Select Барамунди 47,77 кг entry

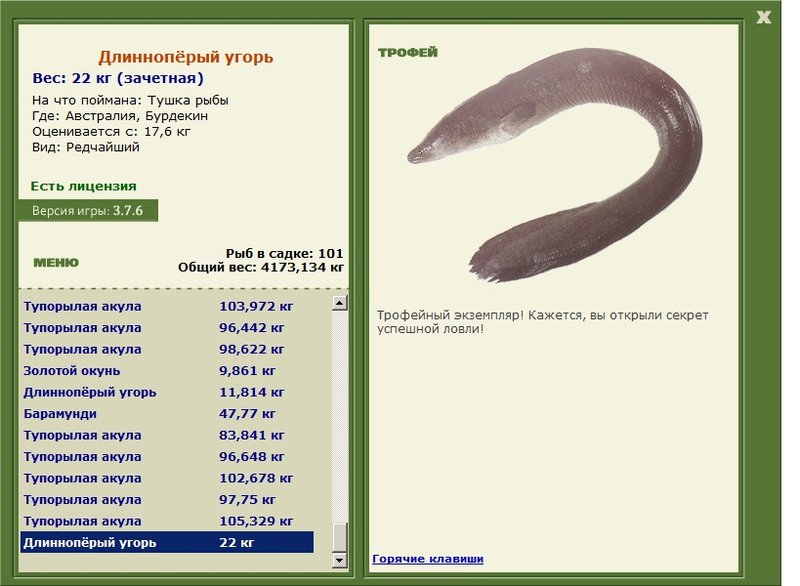coord(167,414)
